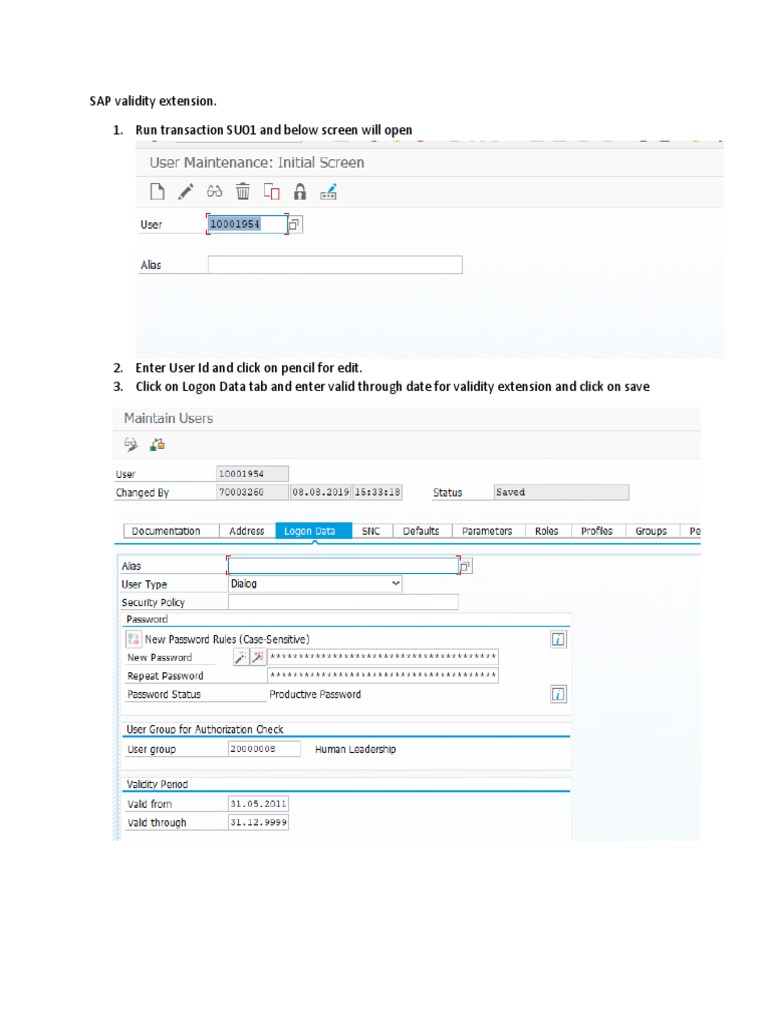Viewport: 768px width, 1024px height.
Task: Select the Logon Data tab
Action: pyautogui.click(x=313, y=531)
